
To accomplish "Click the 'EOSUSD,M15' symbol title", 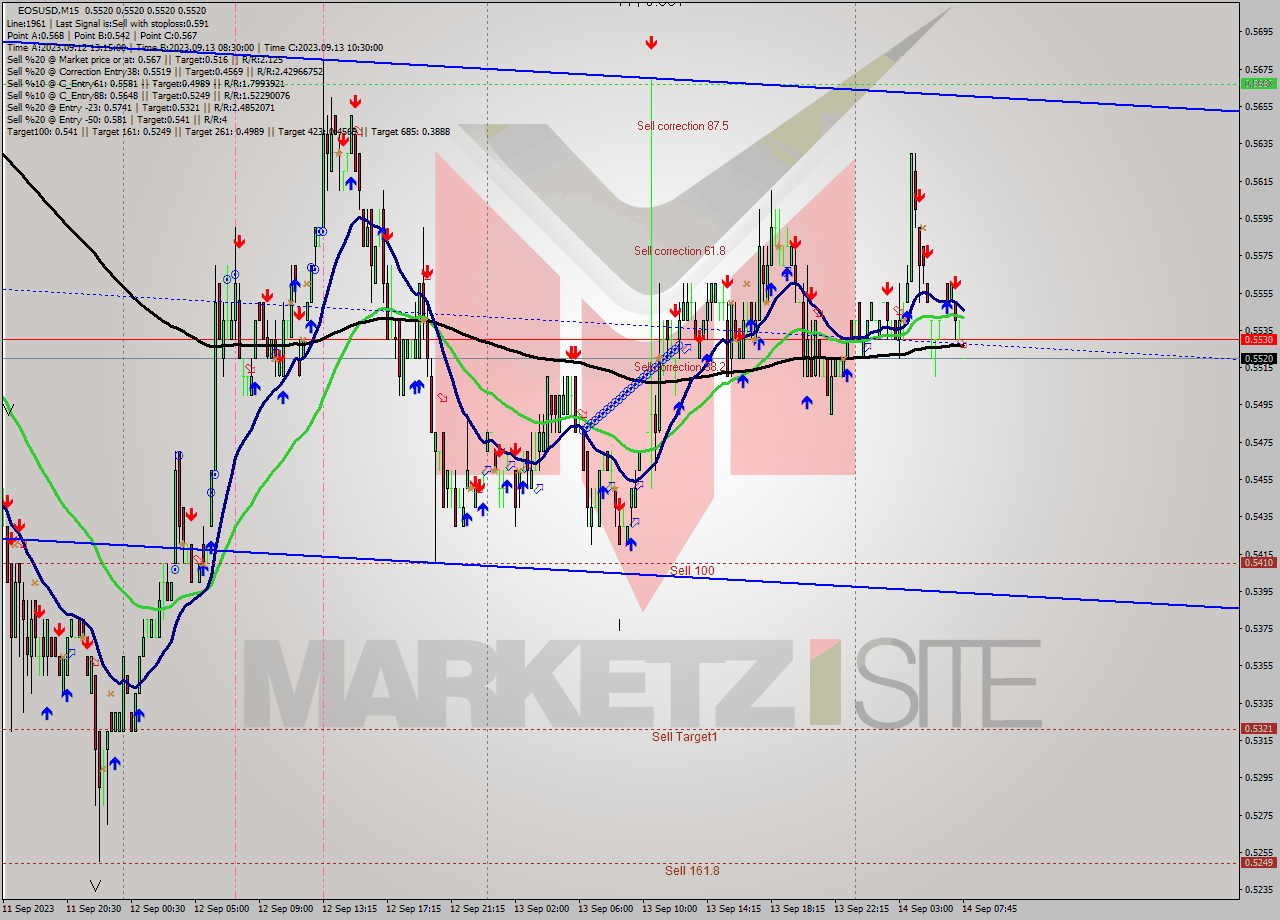I will [47, 10].
